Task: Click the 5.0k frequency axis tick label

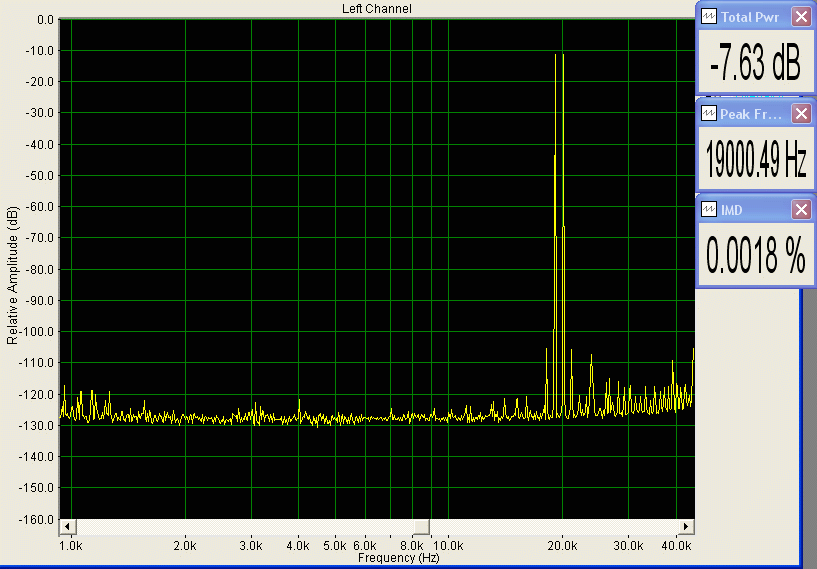Action: 335,546
